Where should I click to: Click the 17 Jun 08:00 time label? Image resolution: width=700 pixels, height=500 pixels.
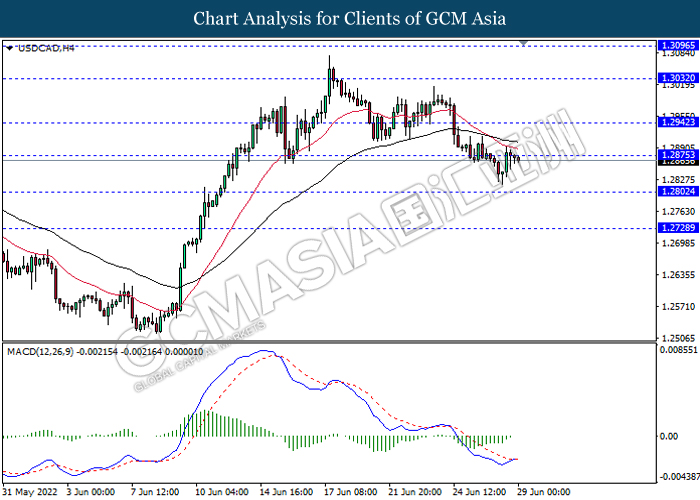click(350, 492)
